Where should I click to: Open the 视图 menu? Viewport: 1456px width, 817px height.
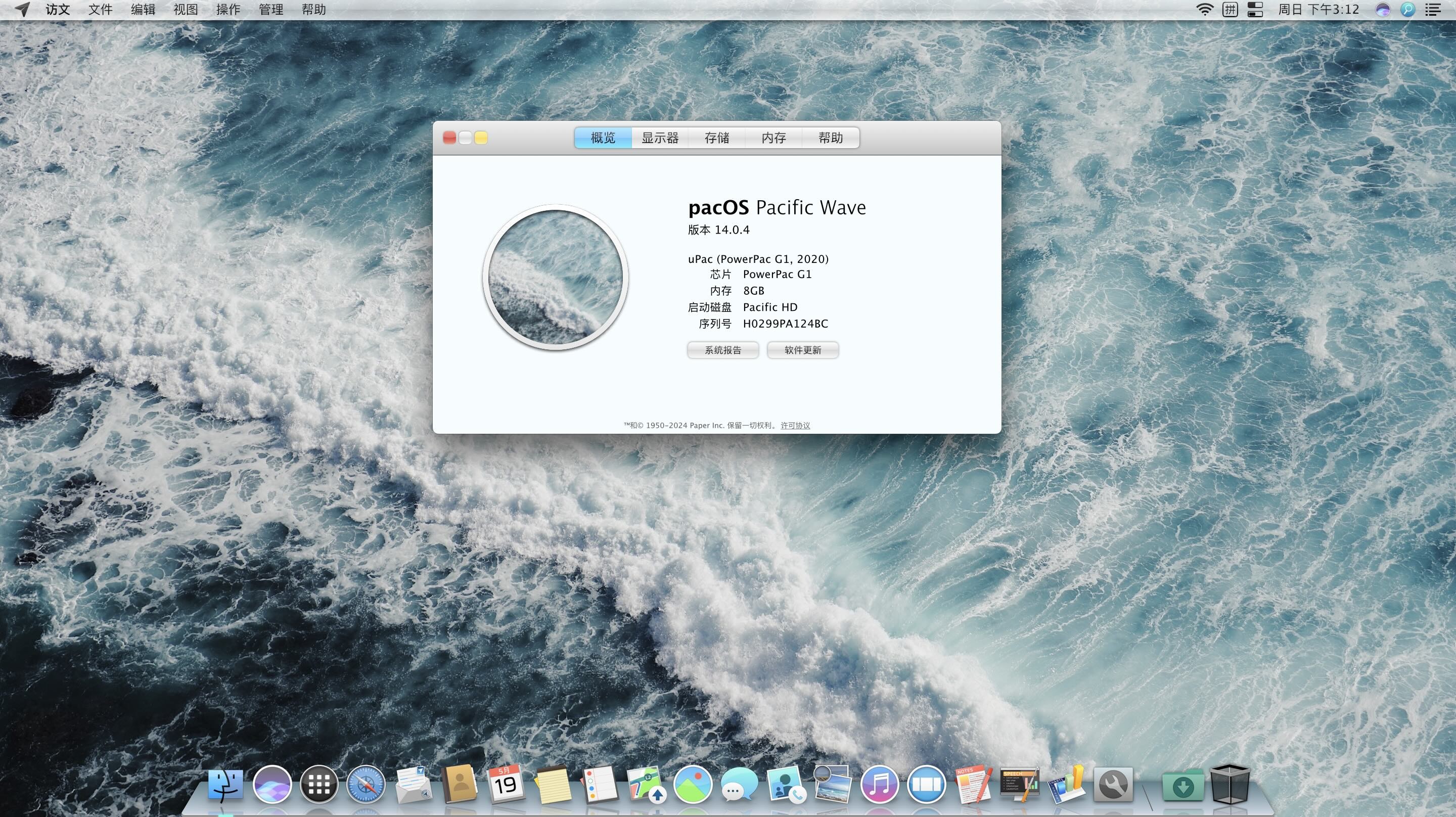click(186, 10)
